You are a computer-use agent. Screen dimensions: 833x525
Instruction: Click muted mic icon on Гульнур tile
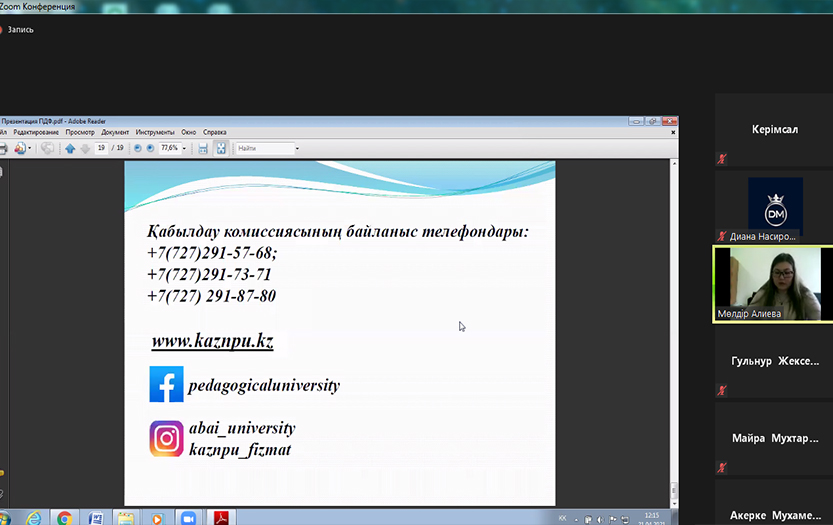722,390
